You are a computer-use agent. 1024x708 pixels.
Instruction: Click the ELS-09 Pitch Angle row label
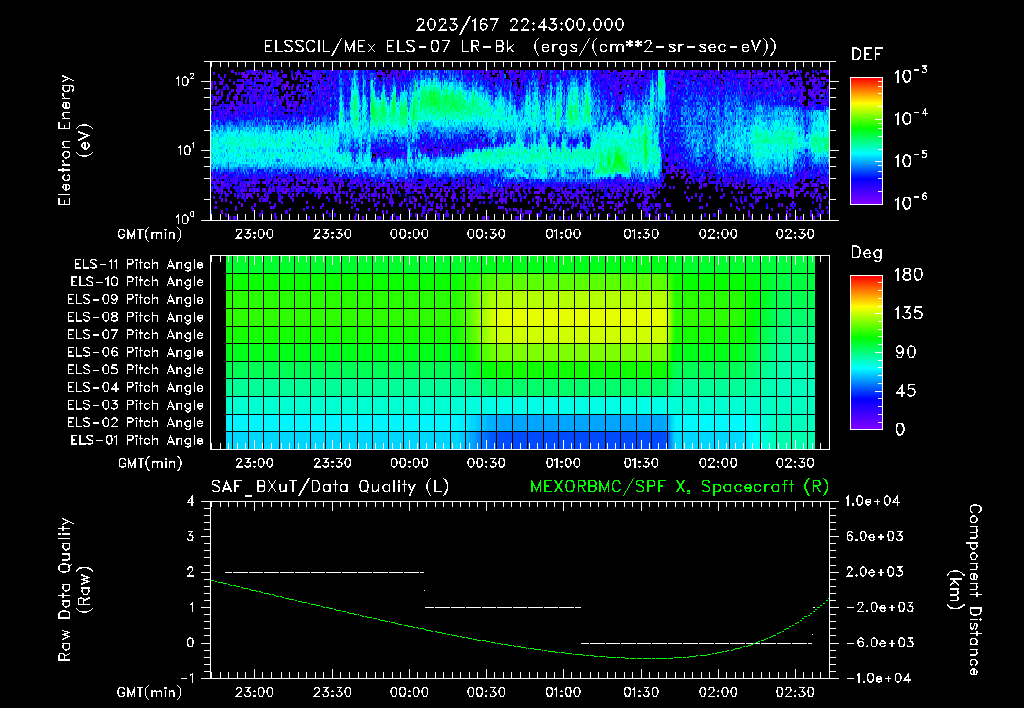136,300
